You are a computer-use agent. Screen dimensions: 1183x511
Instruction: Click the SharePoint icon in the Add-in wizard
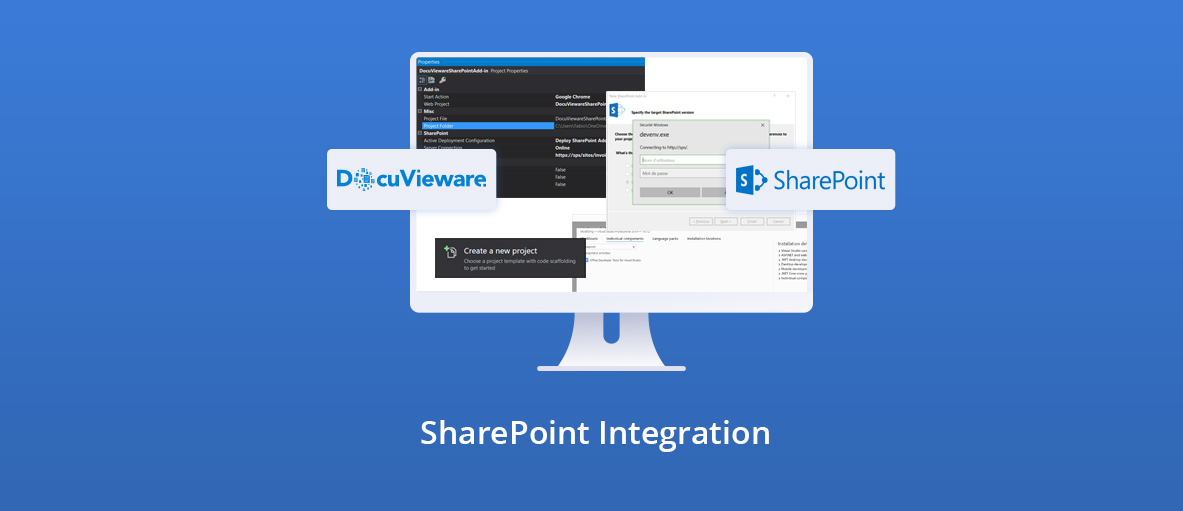click(x=617, y=110)
